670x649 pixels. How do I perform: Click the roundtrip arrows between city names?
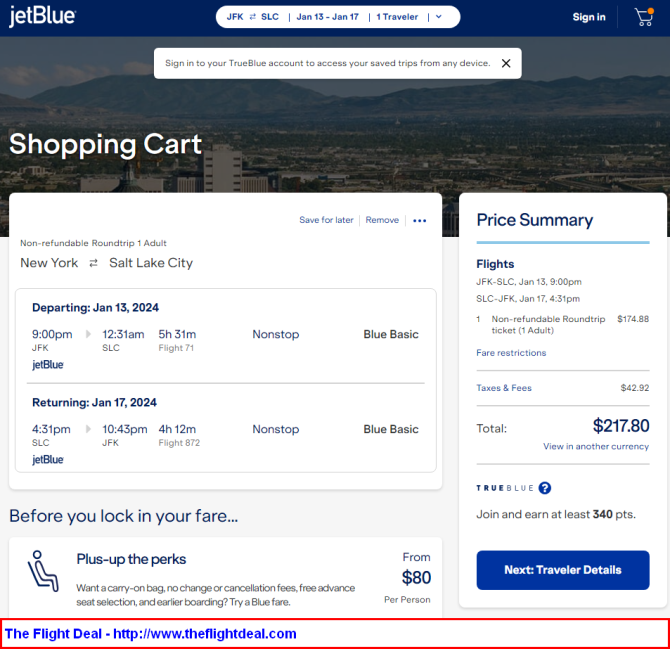(x=93, y=263)
